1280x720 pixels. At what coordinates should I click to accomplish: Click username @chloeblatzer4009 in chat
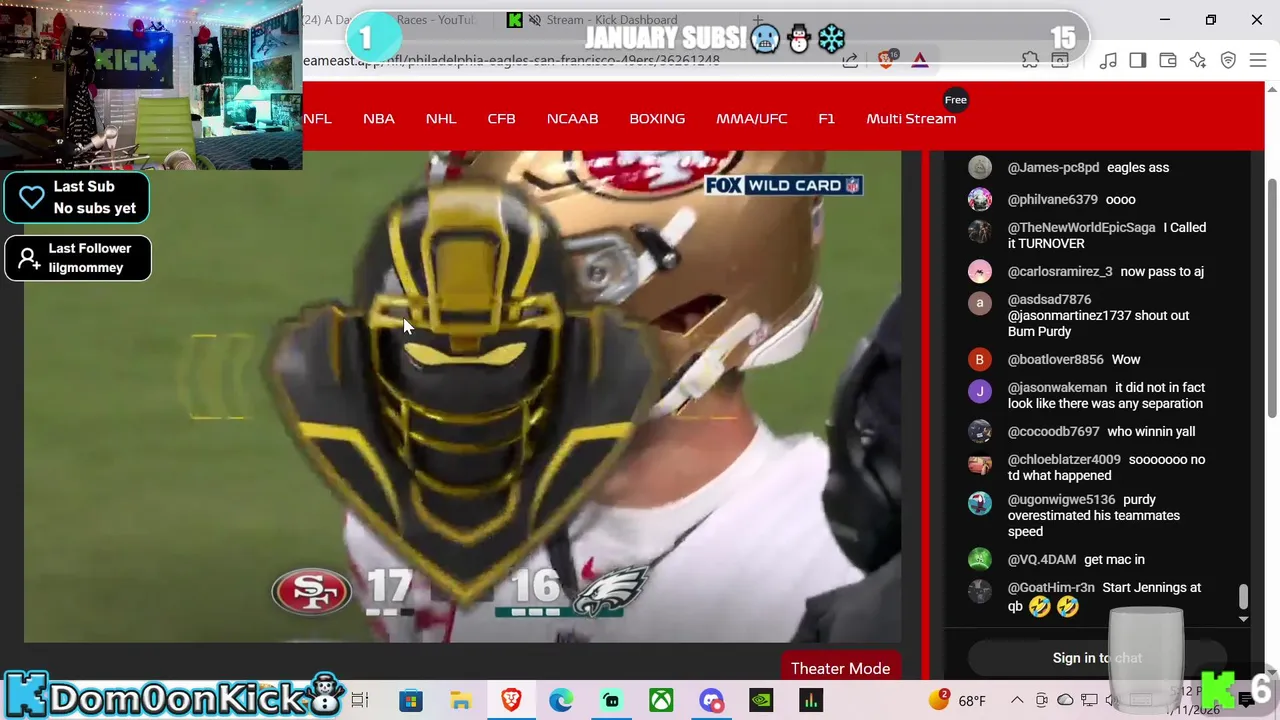click(x=1064, y=459)
